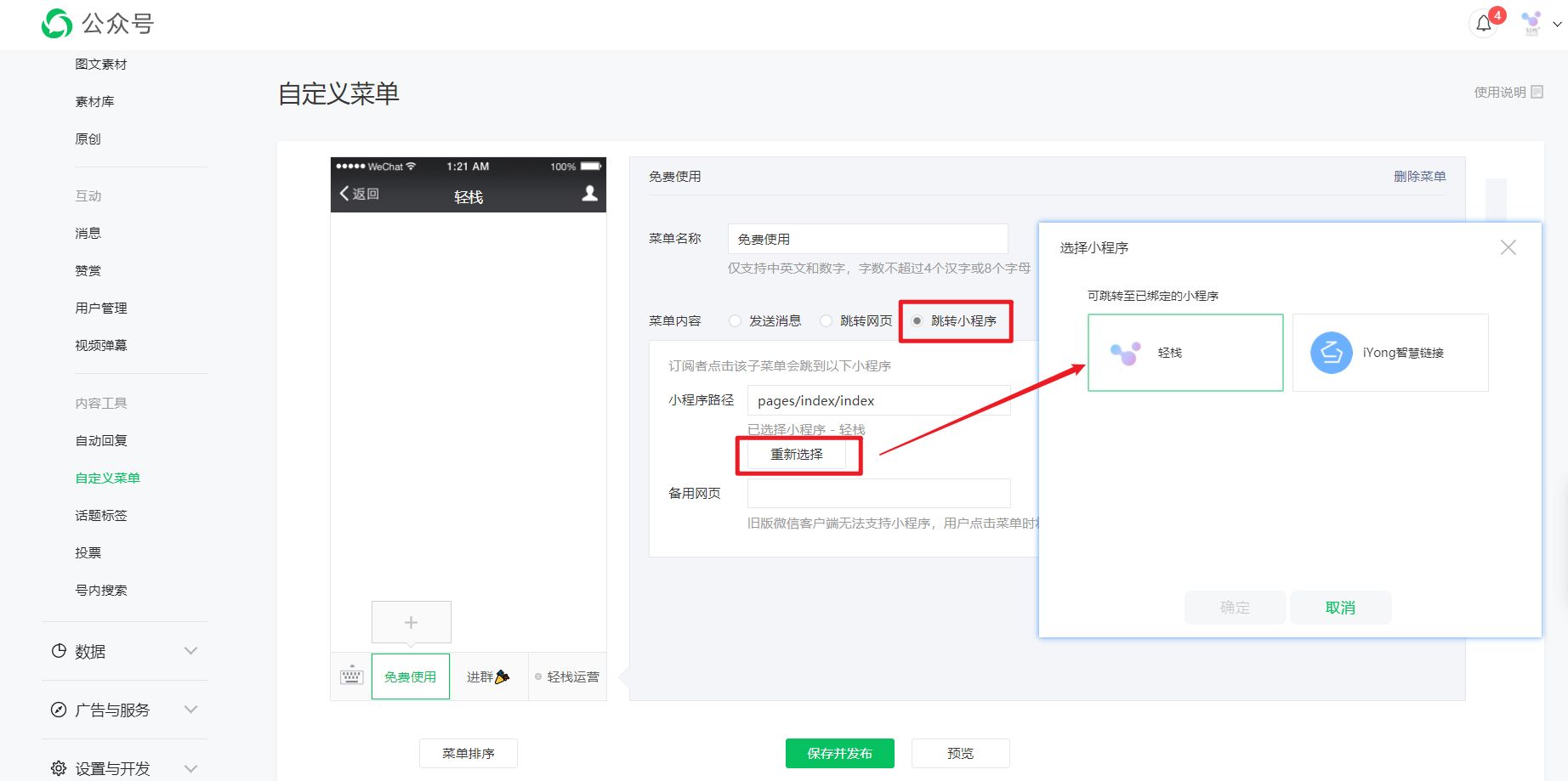Image resolution: width=1568 pixels, height=781 pixels.
Task: Click the 重新选择 button
Action: point(797,455)
